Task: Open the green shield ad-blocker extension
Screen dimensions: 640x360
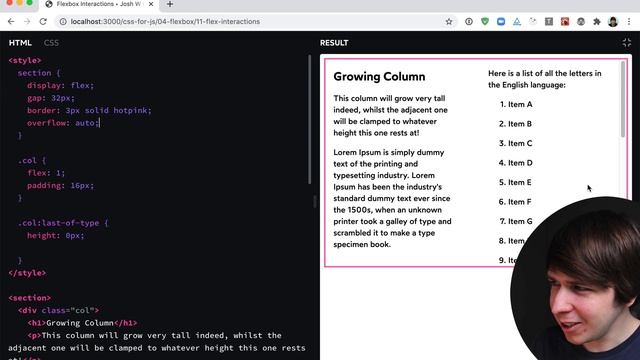Action: pos(485,22)
